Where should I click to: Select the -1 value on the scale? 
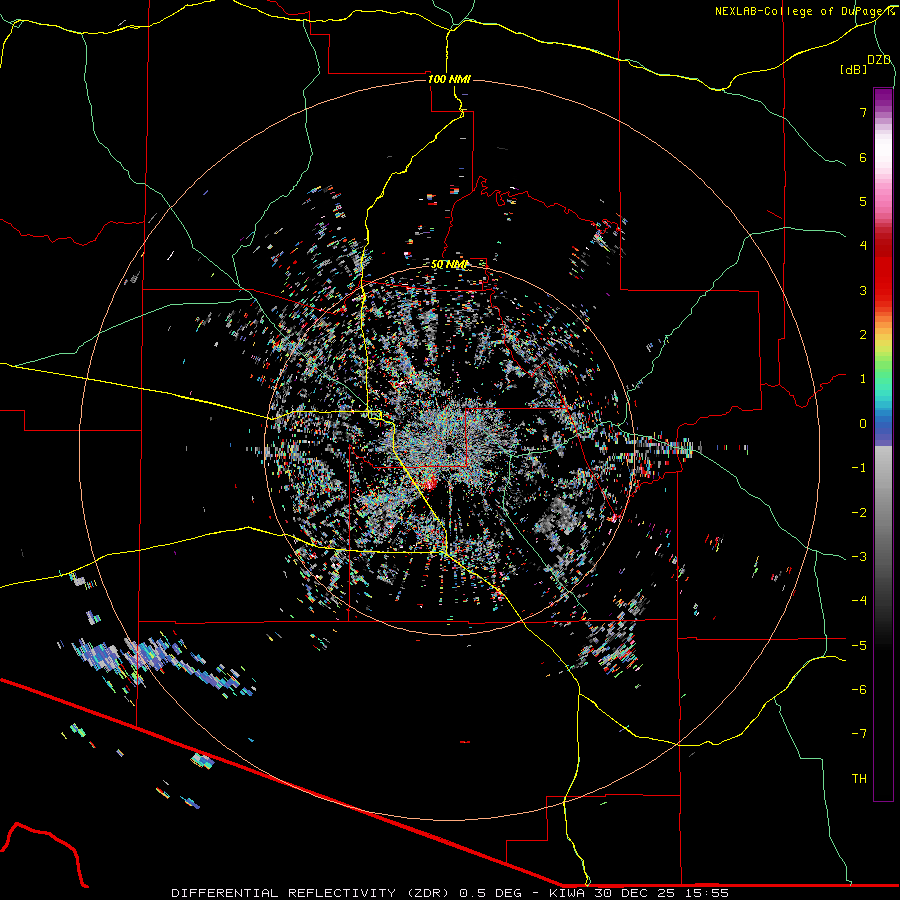[859, 468]
